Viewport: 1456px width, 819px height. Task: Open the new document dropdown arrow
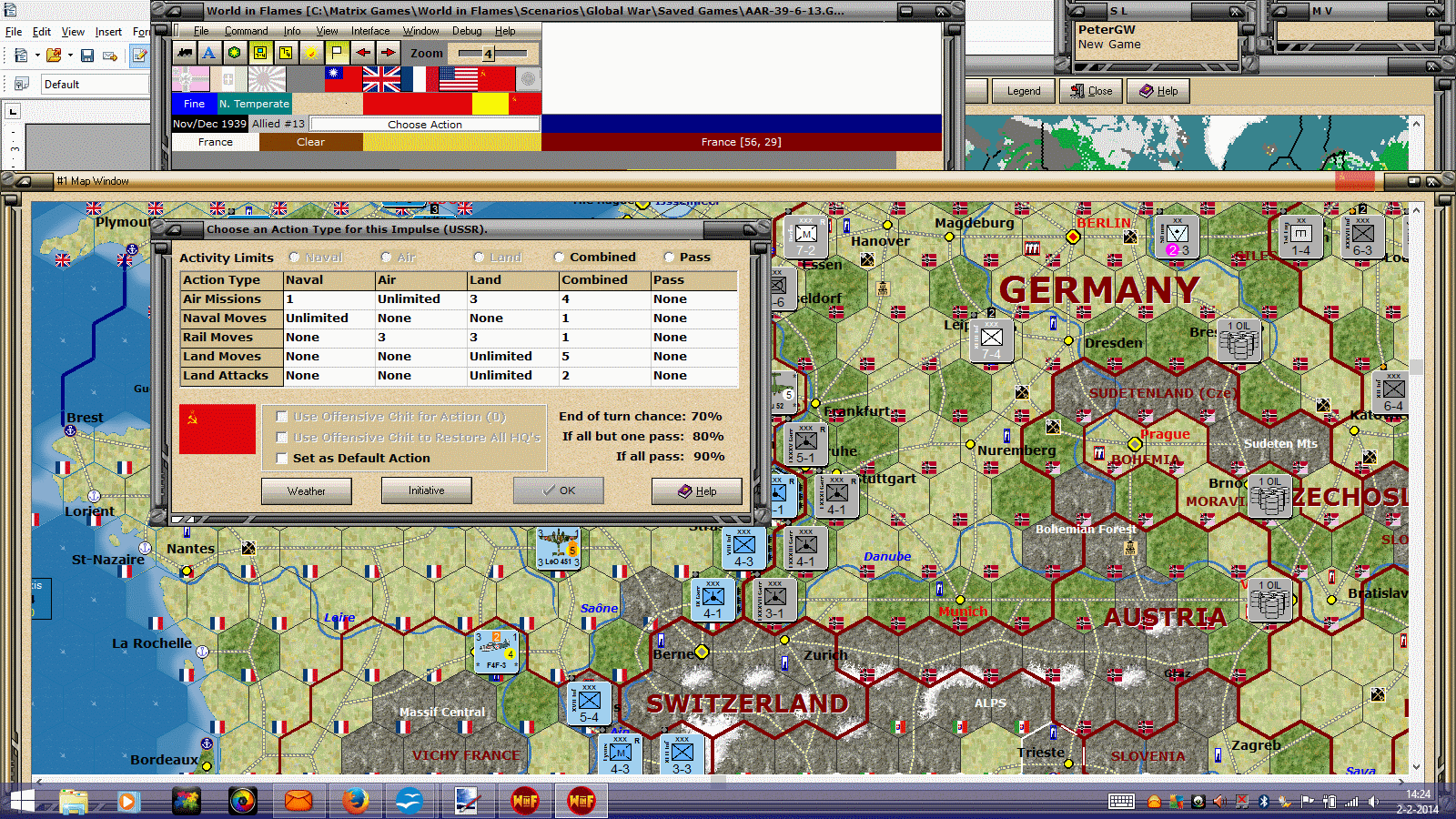(37, 56)
